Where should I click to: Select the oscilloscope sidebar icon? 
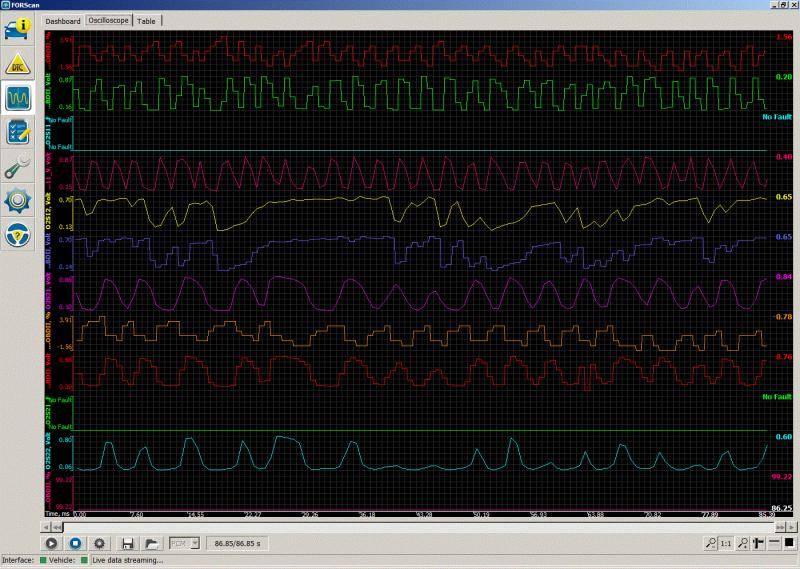point(18,98)
